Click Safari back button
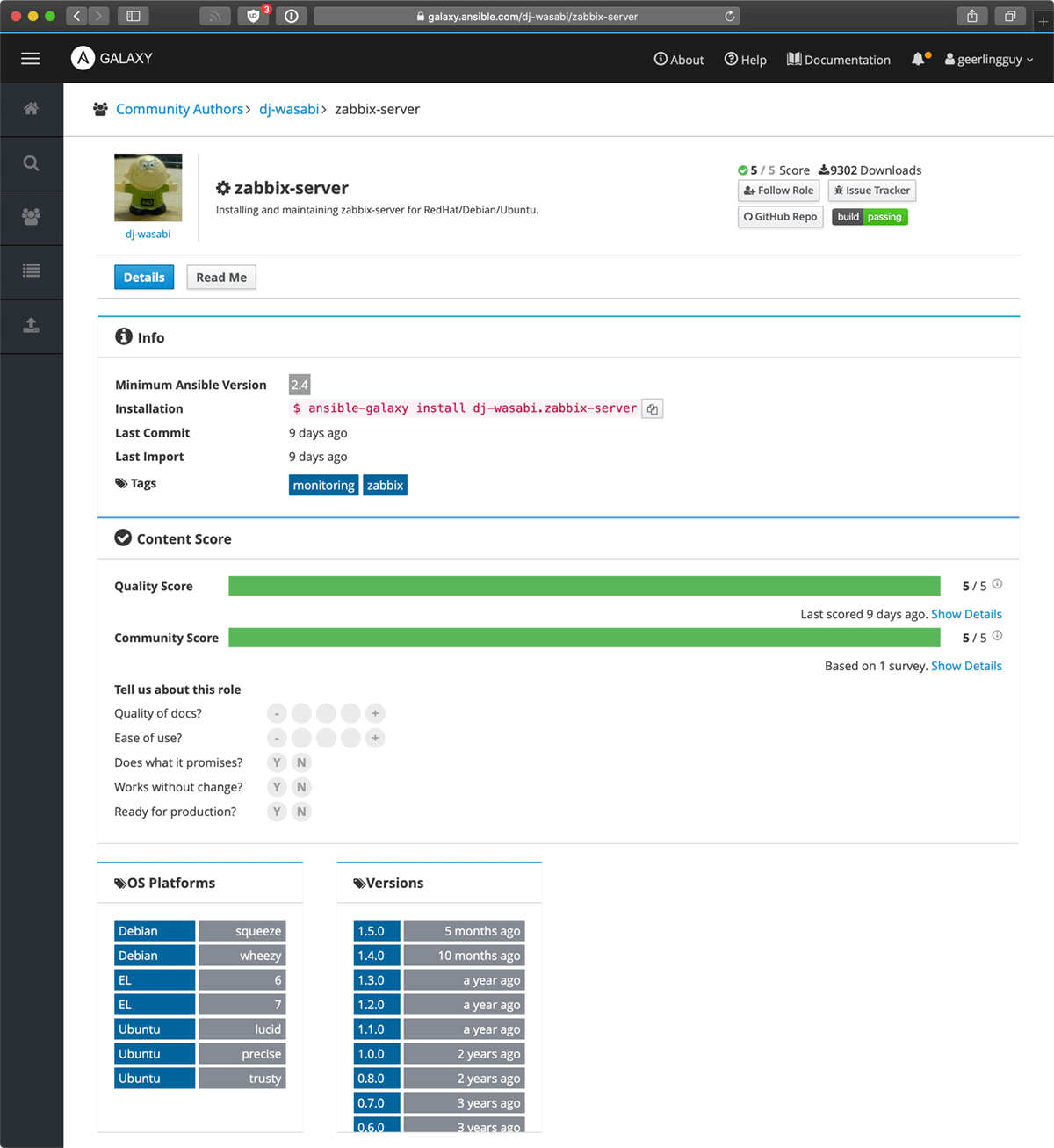 [76, 16]
